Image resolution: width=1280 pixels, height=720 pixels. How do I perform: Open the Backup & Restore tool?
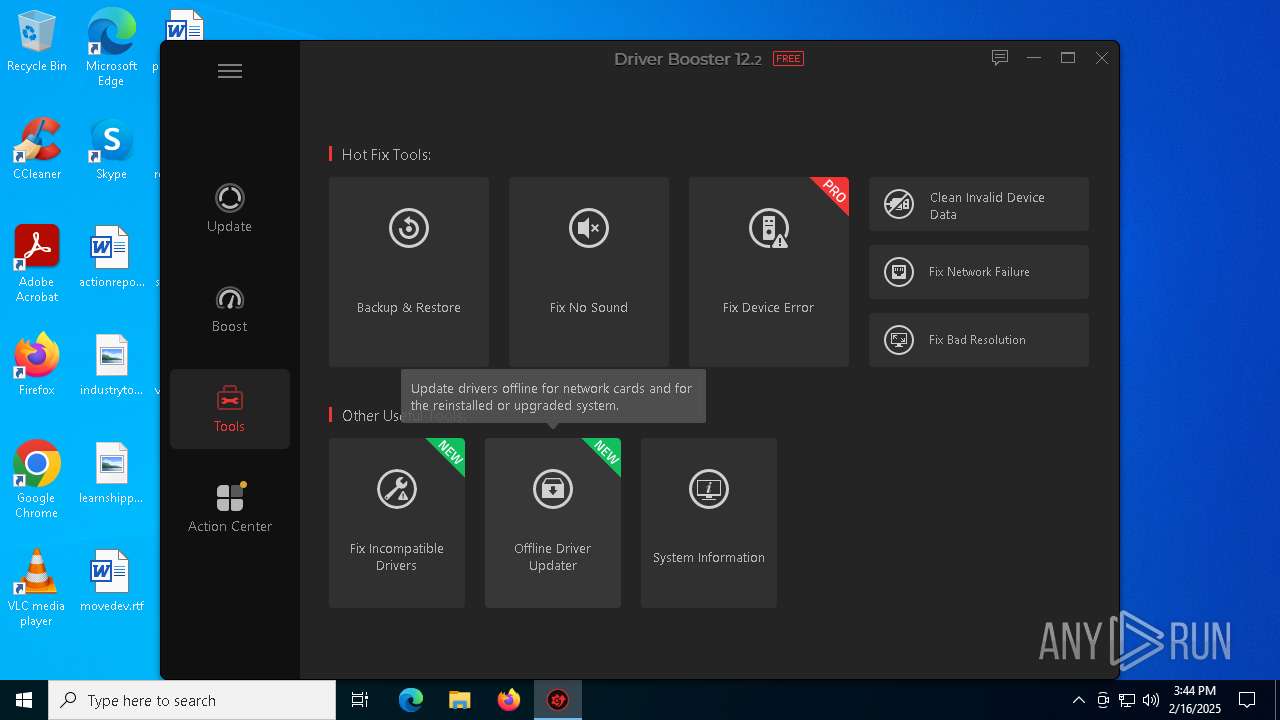[x=409, y=272]
